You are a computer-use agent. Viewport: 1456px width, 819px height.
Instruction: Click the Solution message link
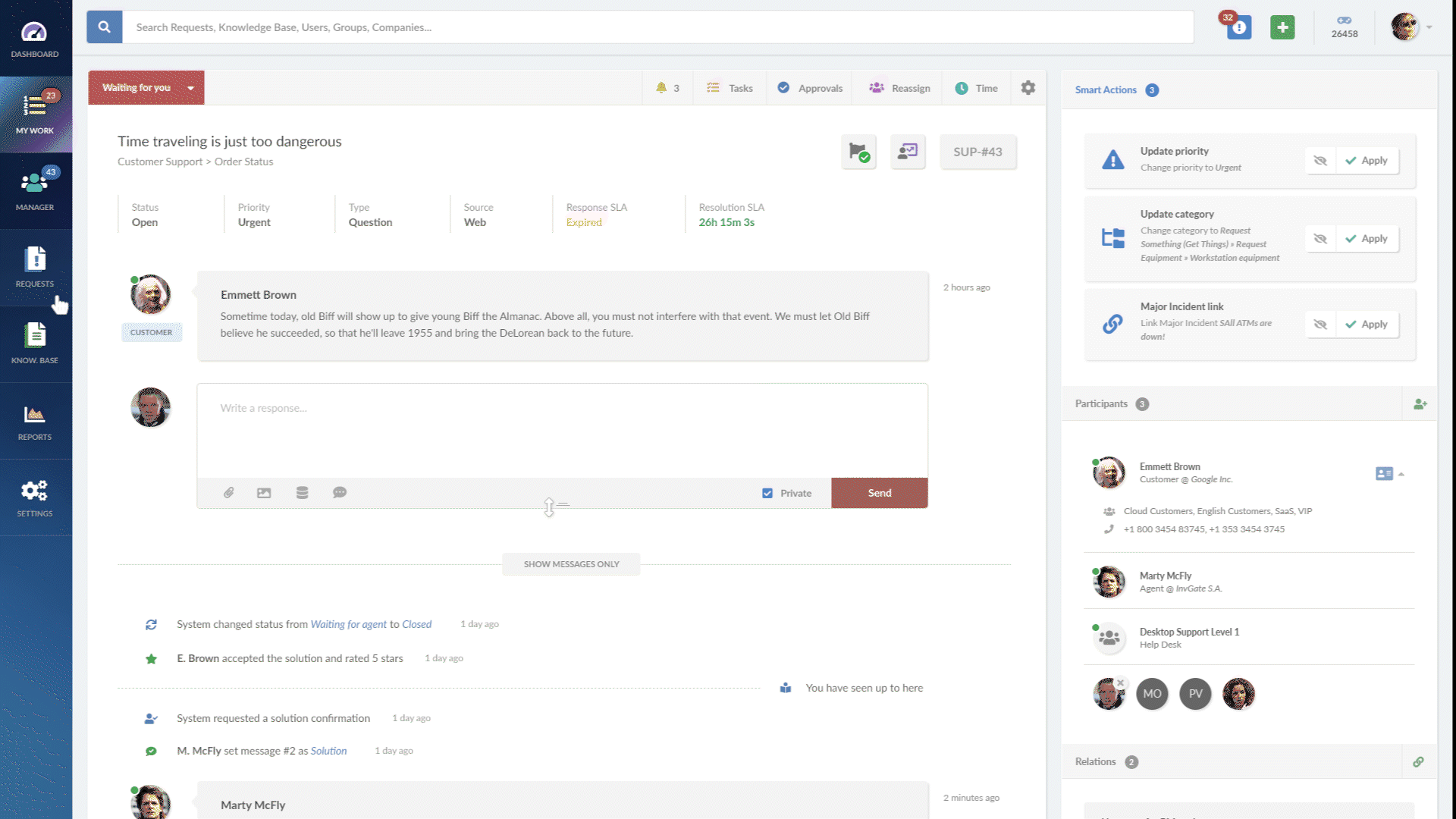328,750
